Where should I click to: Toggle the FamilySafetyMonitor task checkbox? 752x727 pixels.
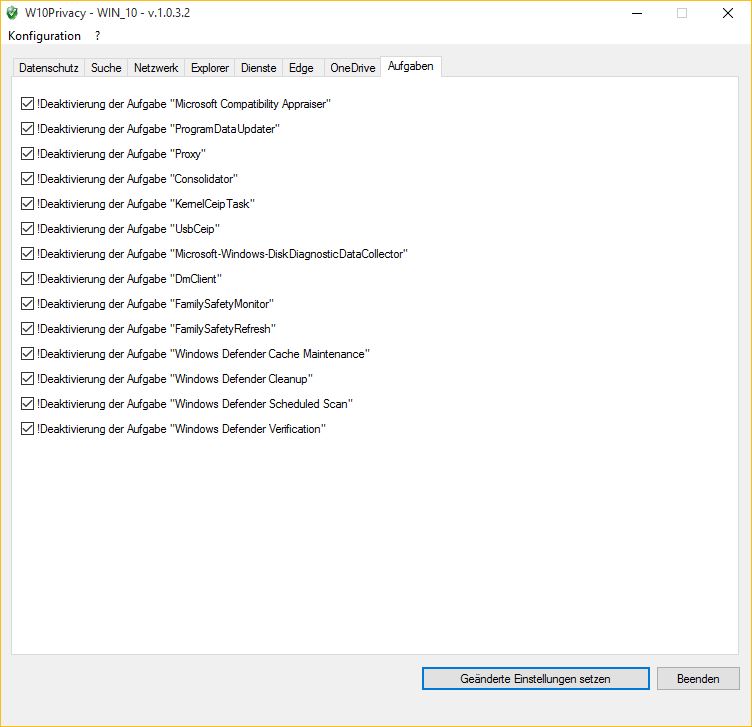point(27,304)
